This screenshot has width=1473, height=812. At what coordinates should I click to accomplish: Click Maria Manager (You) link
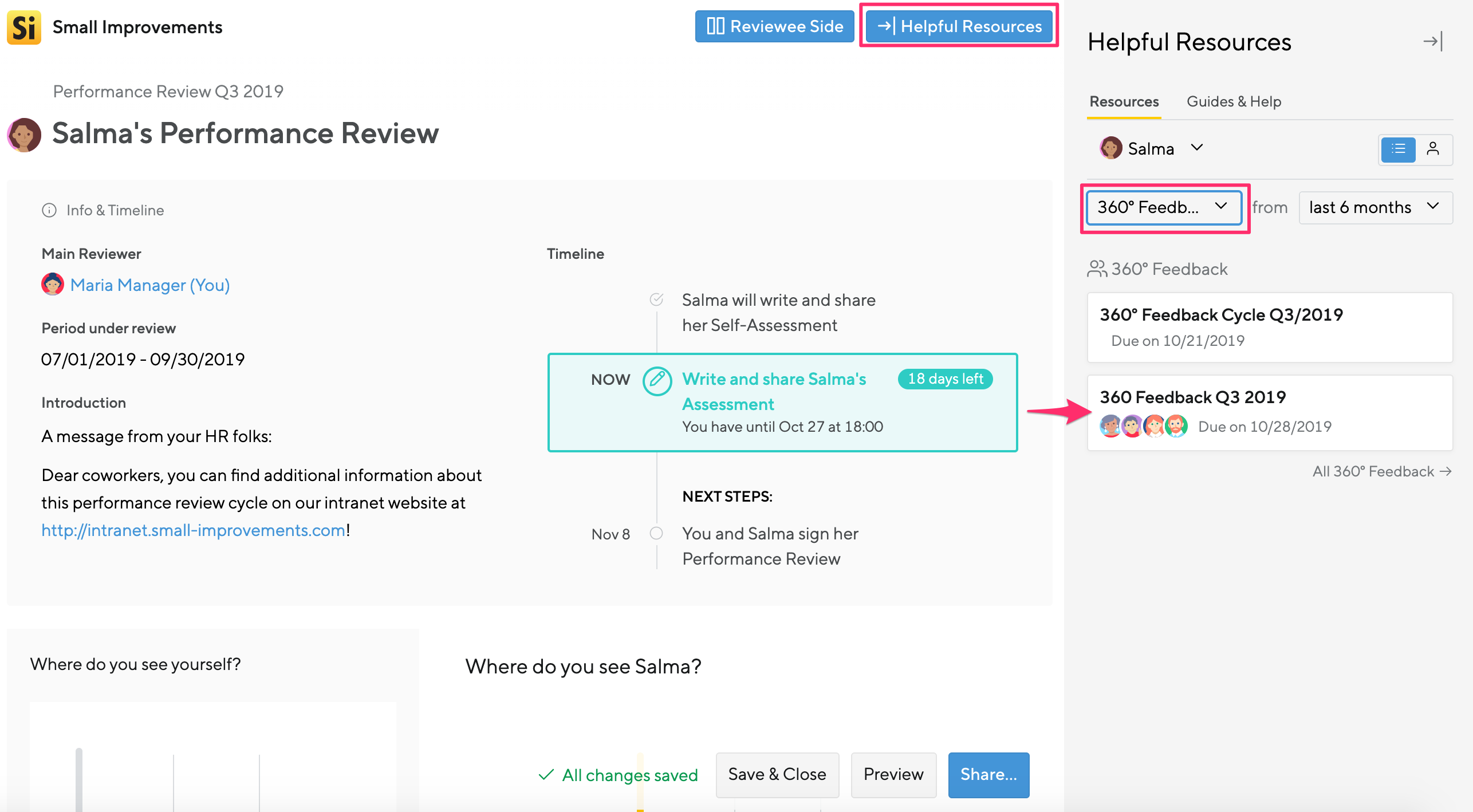pyautogui.click(x=149, y=285)
